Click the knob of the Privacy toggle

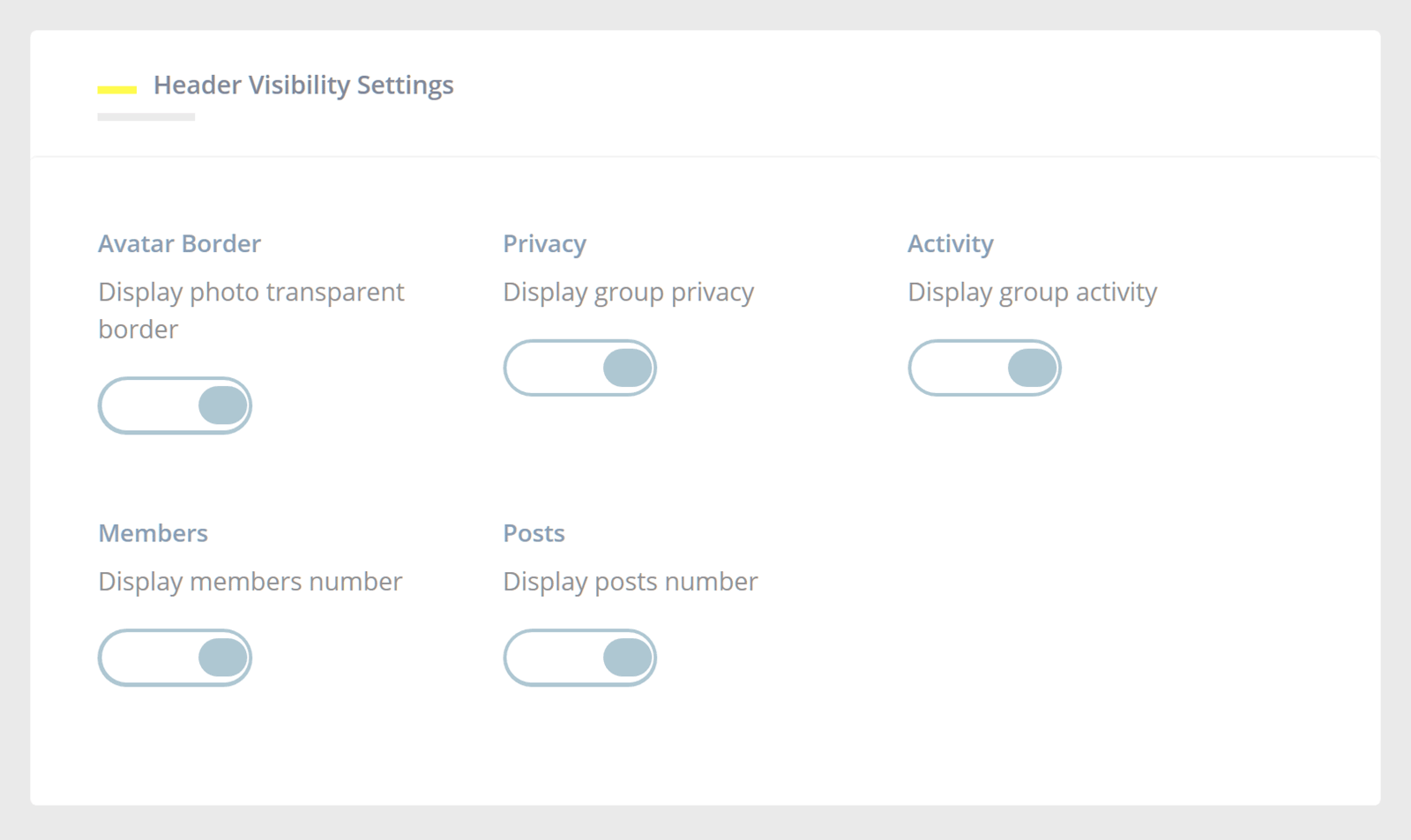(625, 368)
